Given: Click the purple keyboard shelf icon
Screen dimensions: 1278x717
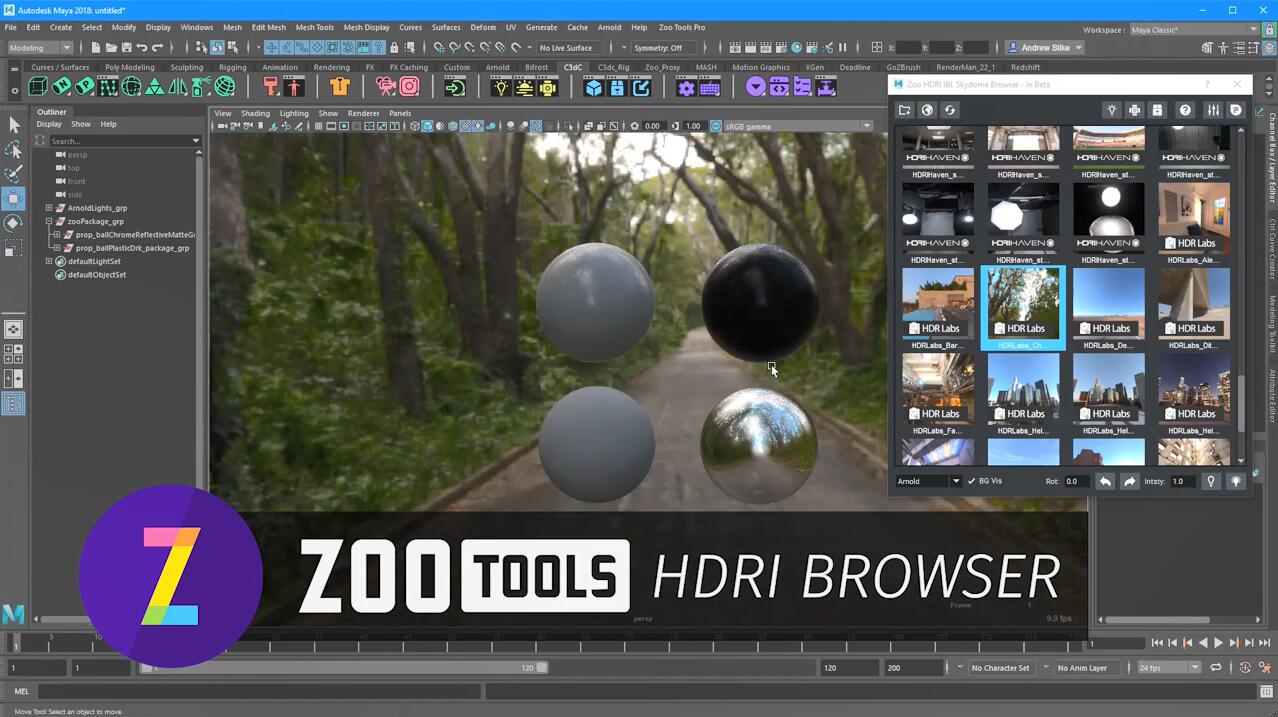Looking at the screenshot, I should pos(710,87).
